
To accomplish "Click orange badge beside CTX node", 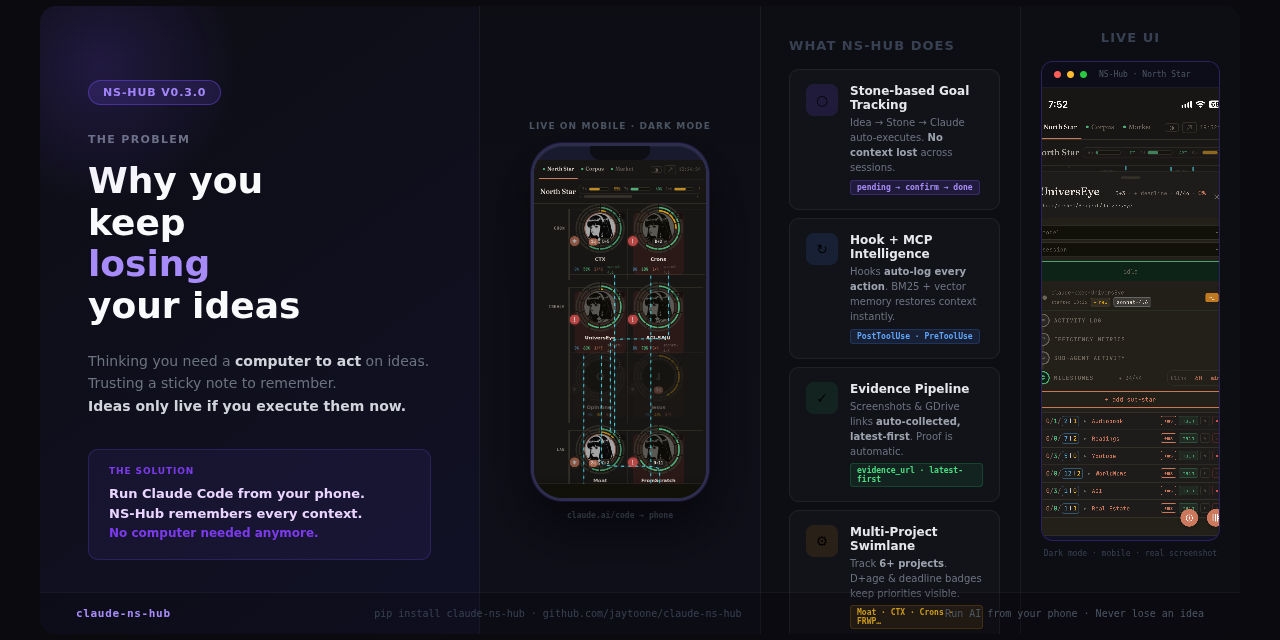I will pos(575,241).
